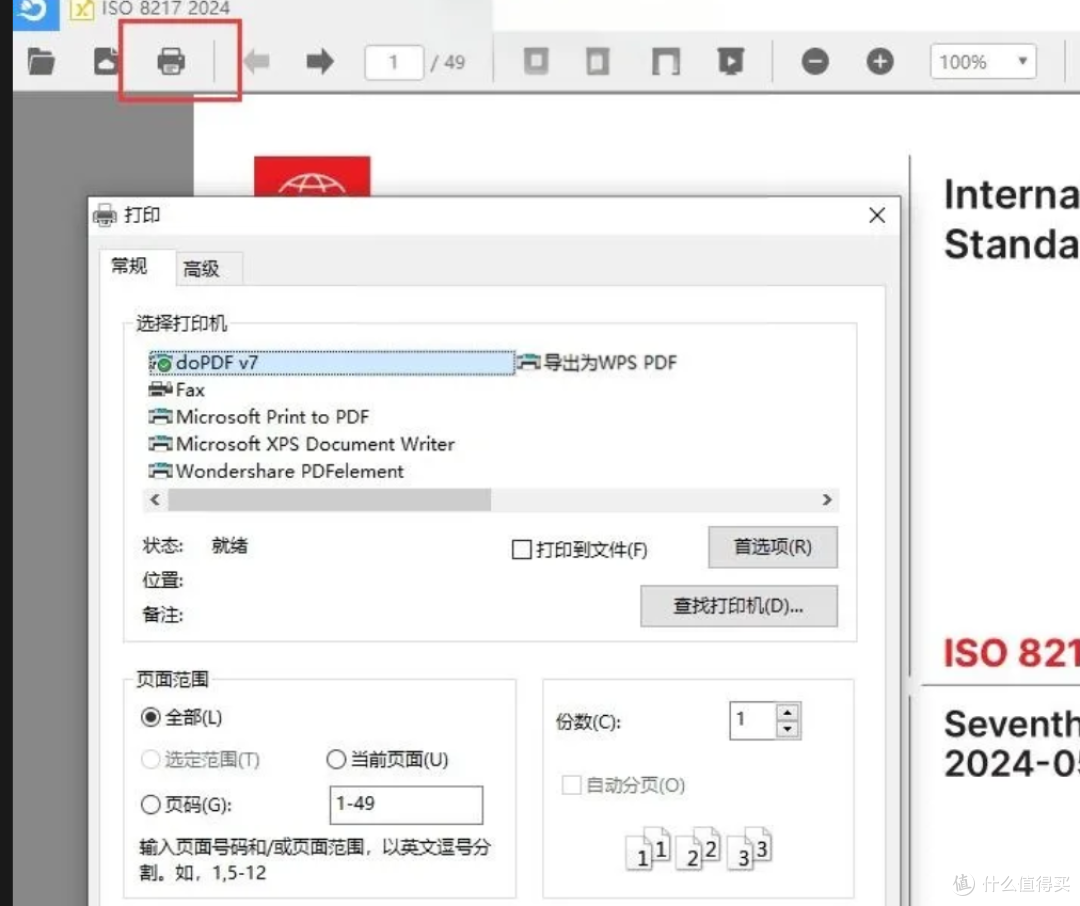Zoom out with the minus icon
This screenshot has height=906, width=1080.
(x=815, y=61)
